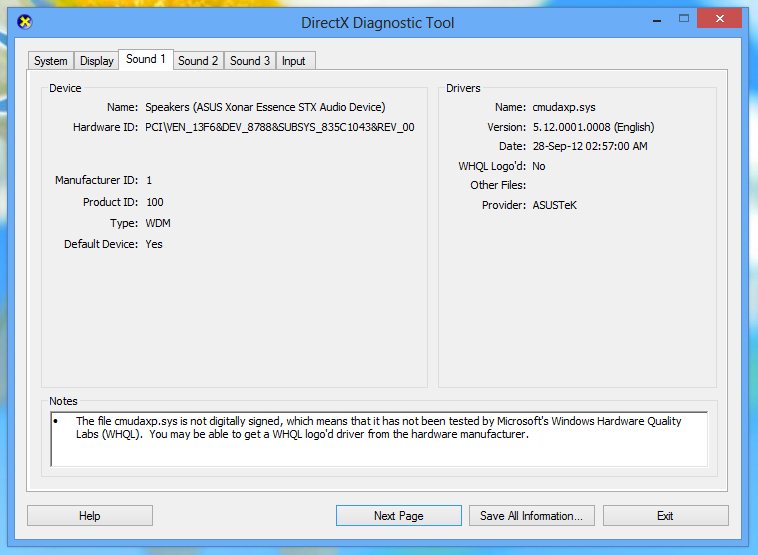758x555 pixels.
Task: Click the Default Device value 'Yes'
Action: click(154, 244)
